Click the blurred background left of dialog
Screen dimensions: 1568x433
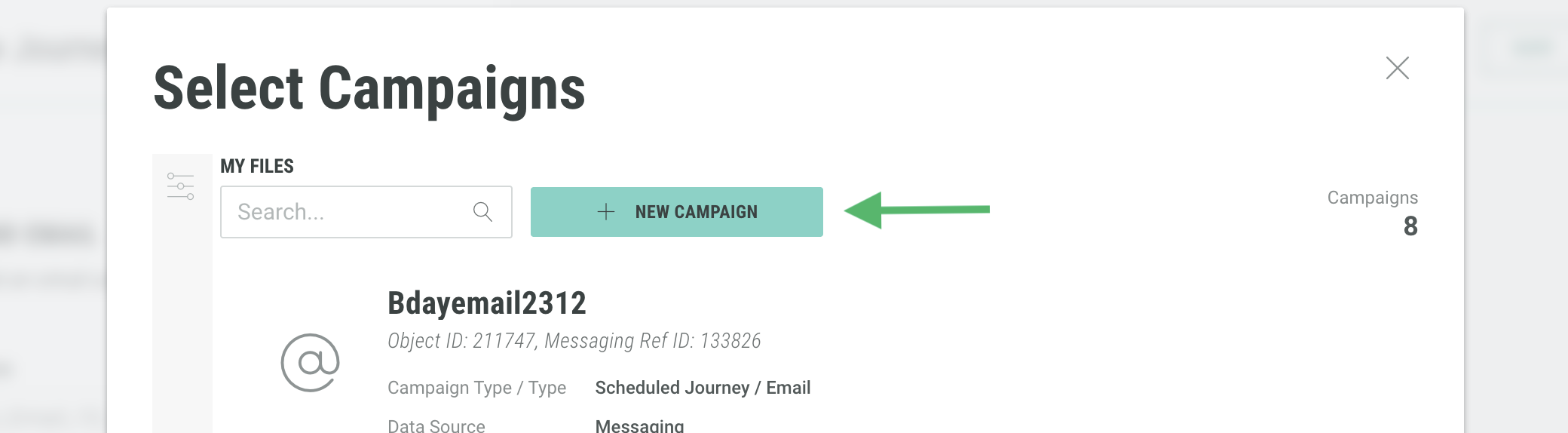53,226
